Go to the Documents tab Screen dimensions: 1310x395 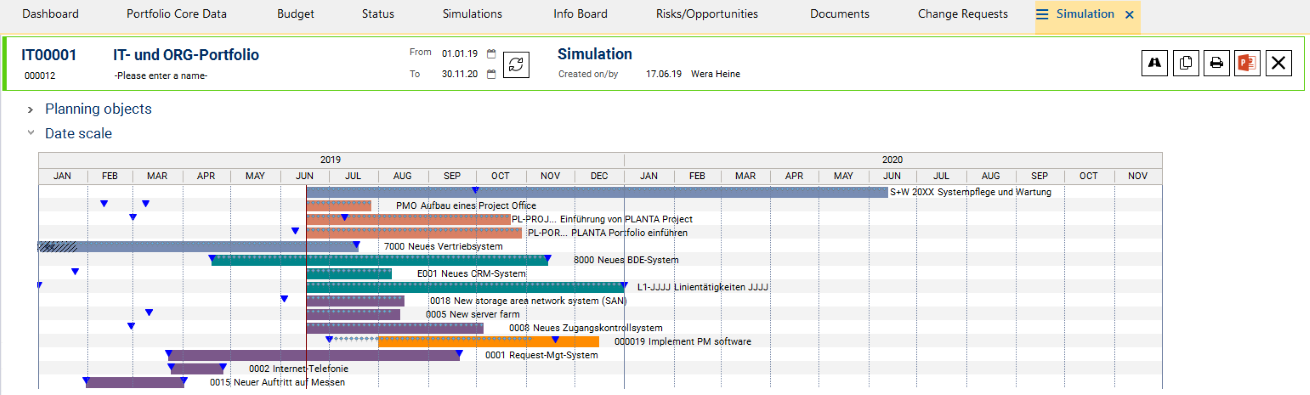click(839, 14)
